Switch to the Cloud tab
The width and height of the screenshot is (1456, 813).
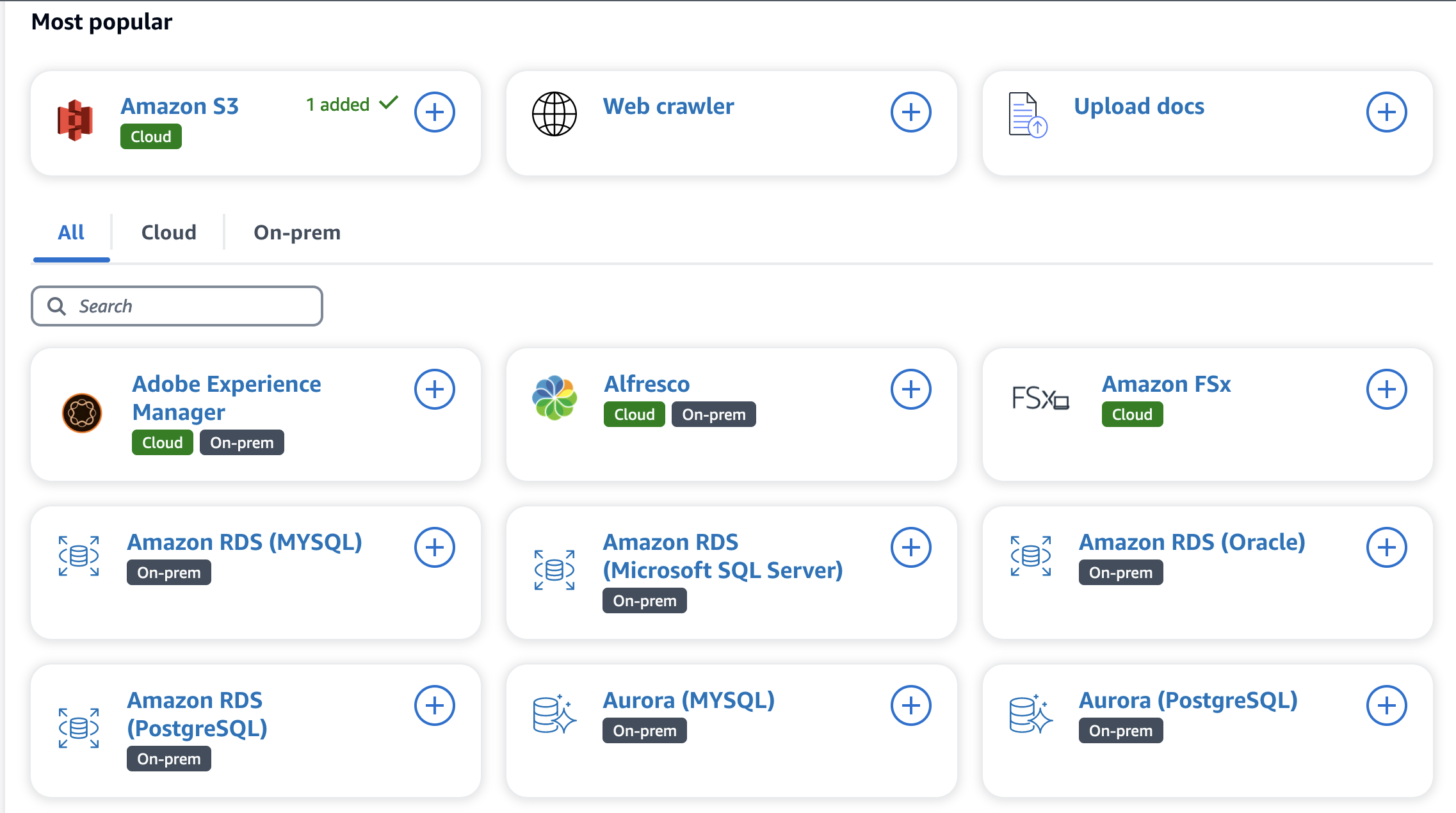click(168, 232)
